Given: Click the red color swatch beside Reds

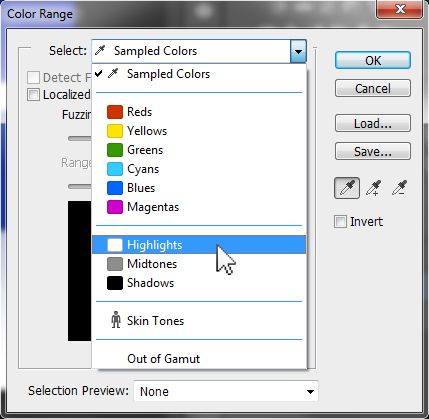Looking at the screenshot, I should [x=115, y=112].
